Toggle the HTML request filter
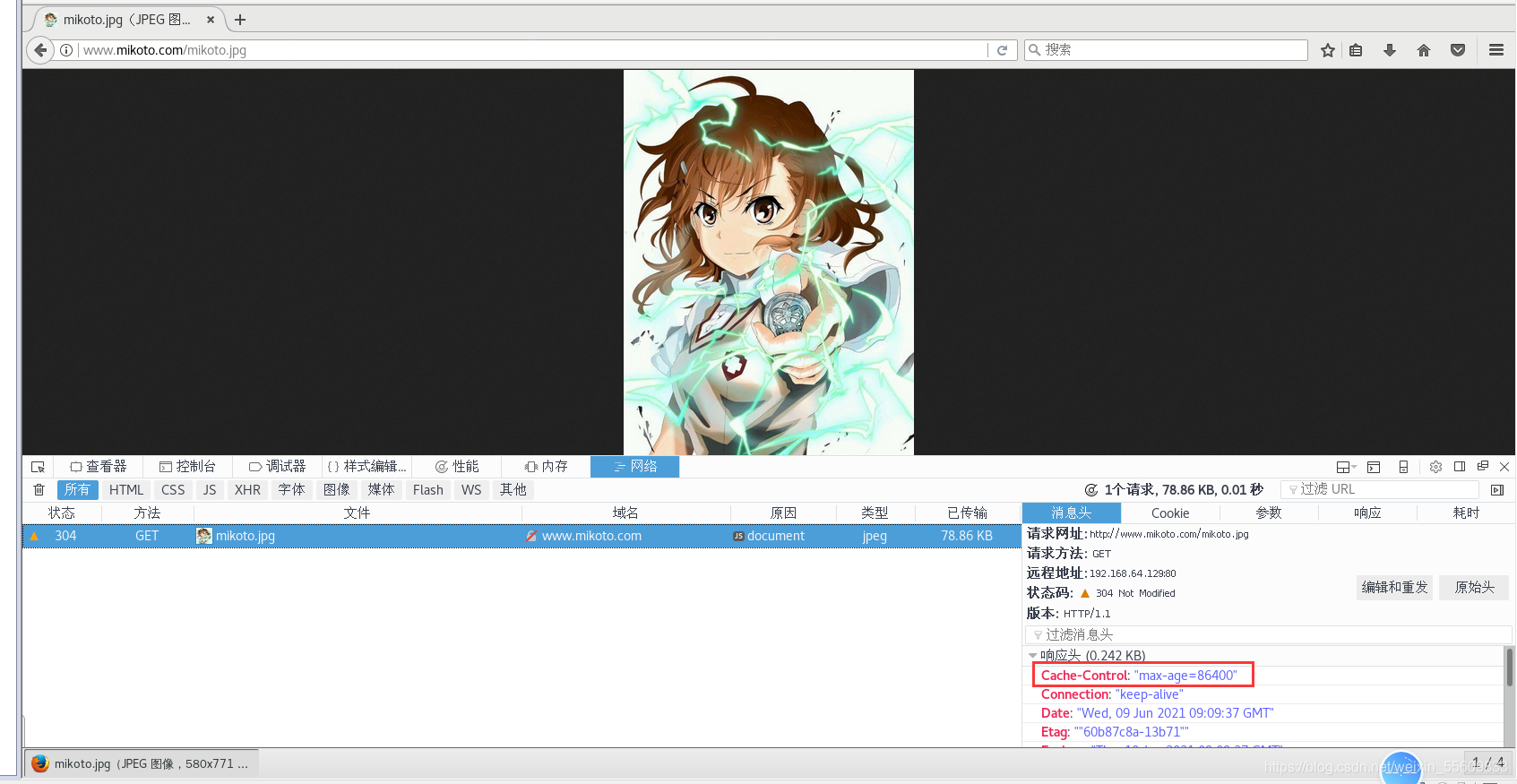This screenshot has width=1517, height=784. pos(126,490)
